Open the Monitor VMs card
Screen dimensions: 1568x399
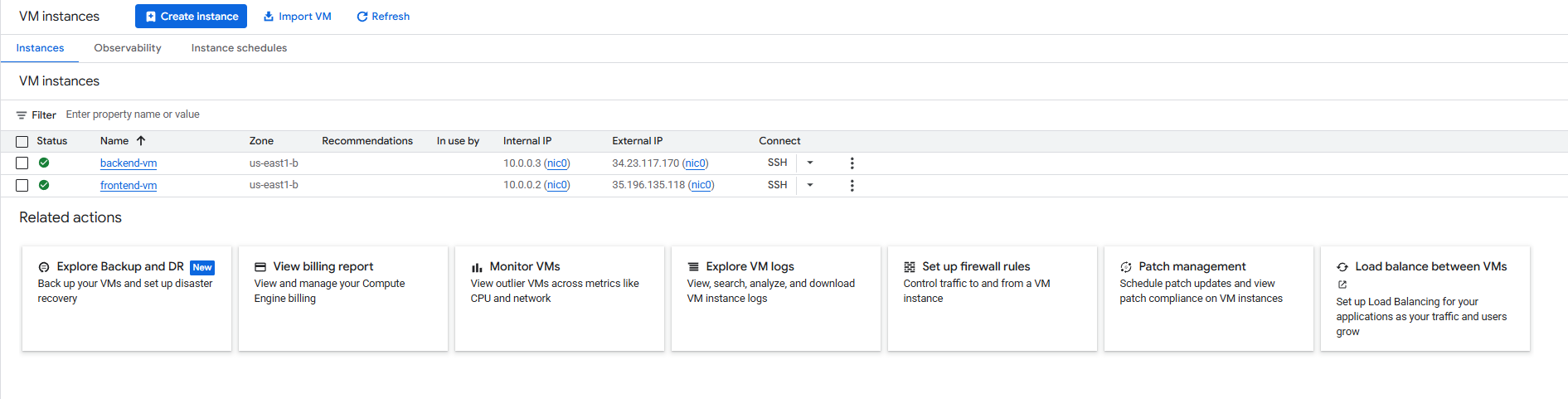(559, 298)
